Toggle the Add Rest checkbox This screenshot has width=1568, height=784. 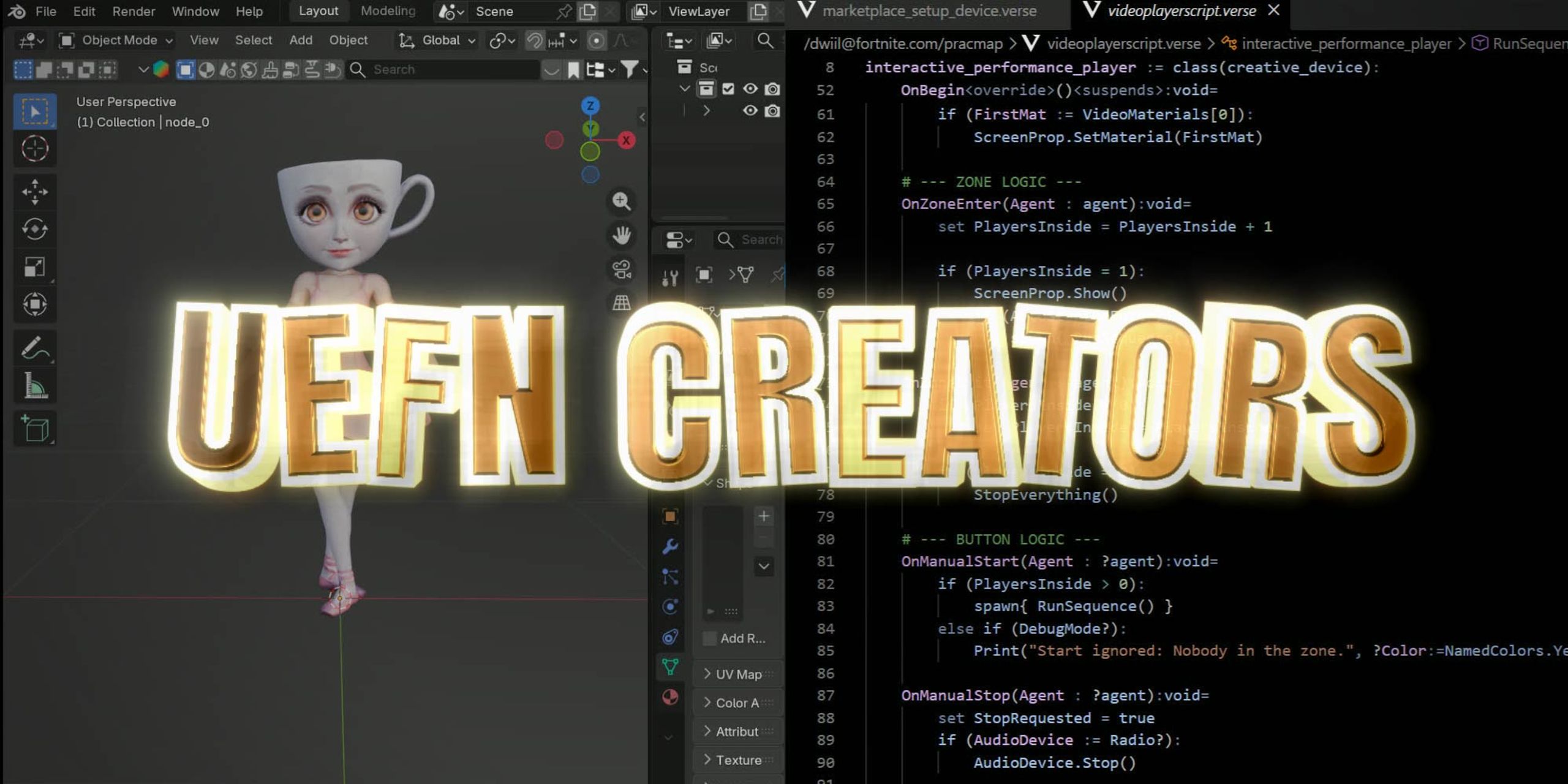pyautogui.click(x=709, y=638)
